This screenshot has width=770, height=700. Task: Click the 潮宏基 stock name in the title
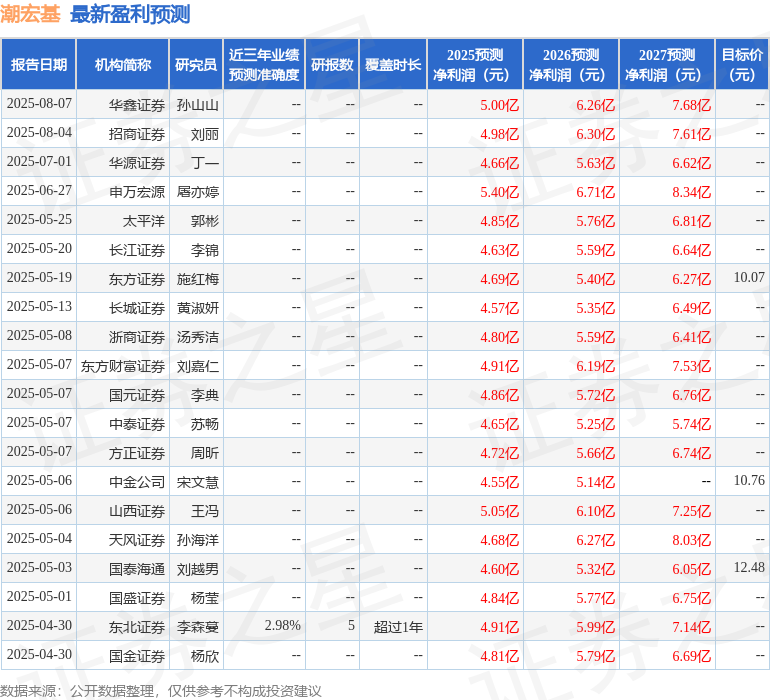[x=30, y=14]
